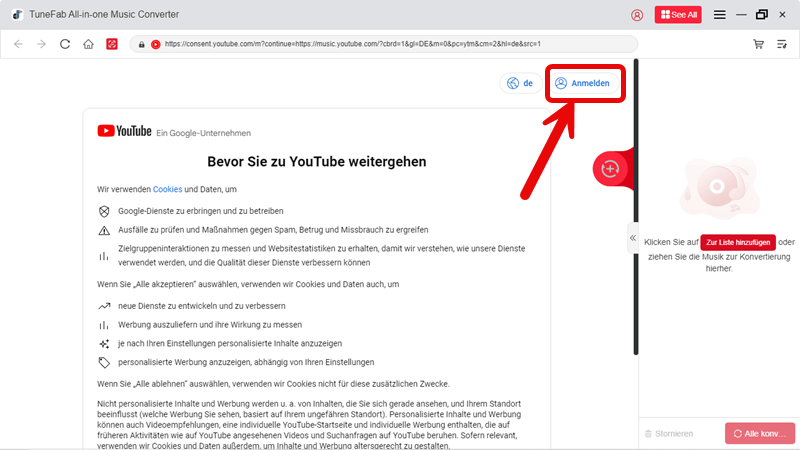Click the bar chart icon beside 'Zielgruppeninteraktionen'
This screenshot has height=450, width=800.
[x=104, y=256]
